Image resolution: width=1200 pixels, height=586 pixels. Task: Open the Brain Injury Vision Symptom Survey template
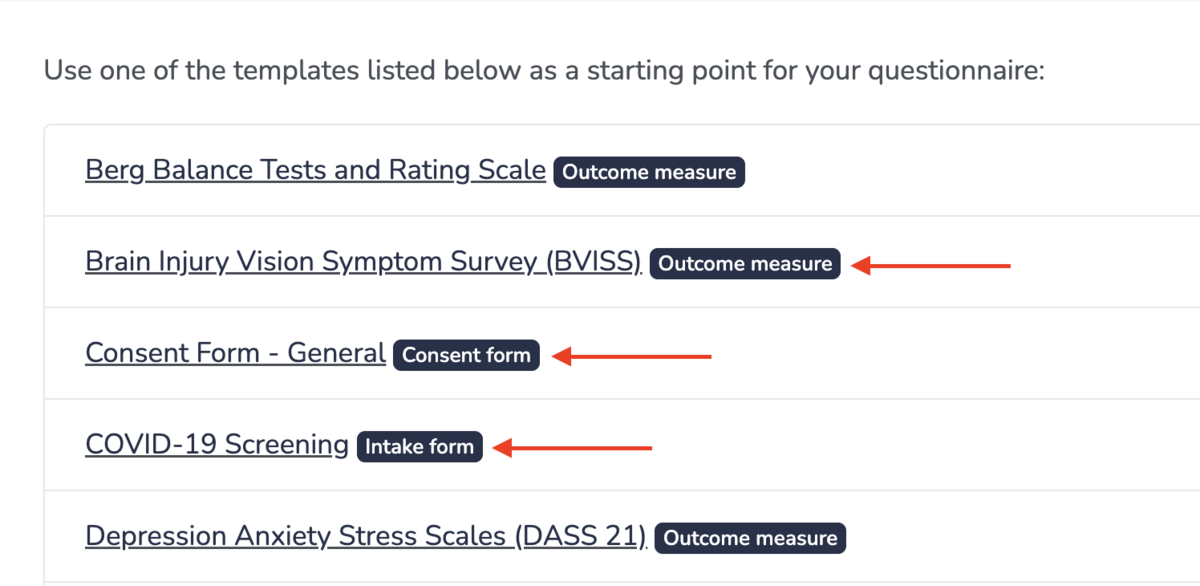click(x=363, y=261)
